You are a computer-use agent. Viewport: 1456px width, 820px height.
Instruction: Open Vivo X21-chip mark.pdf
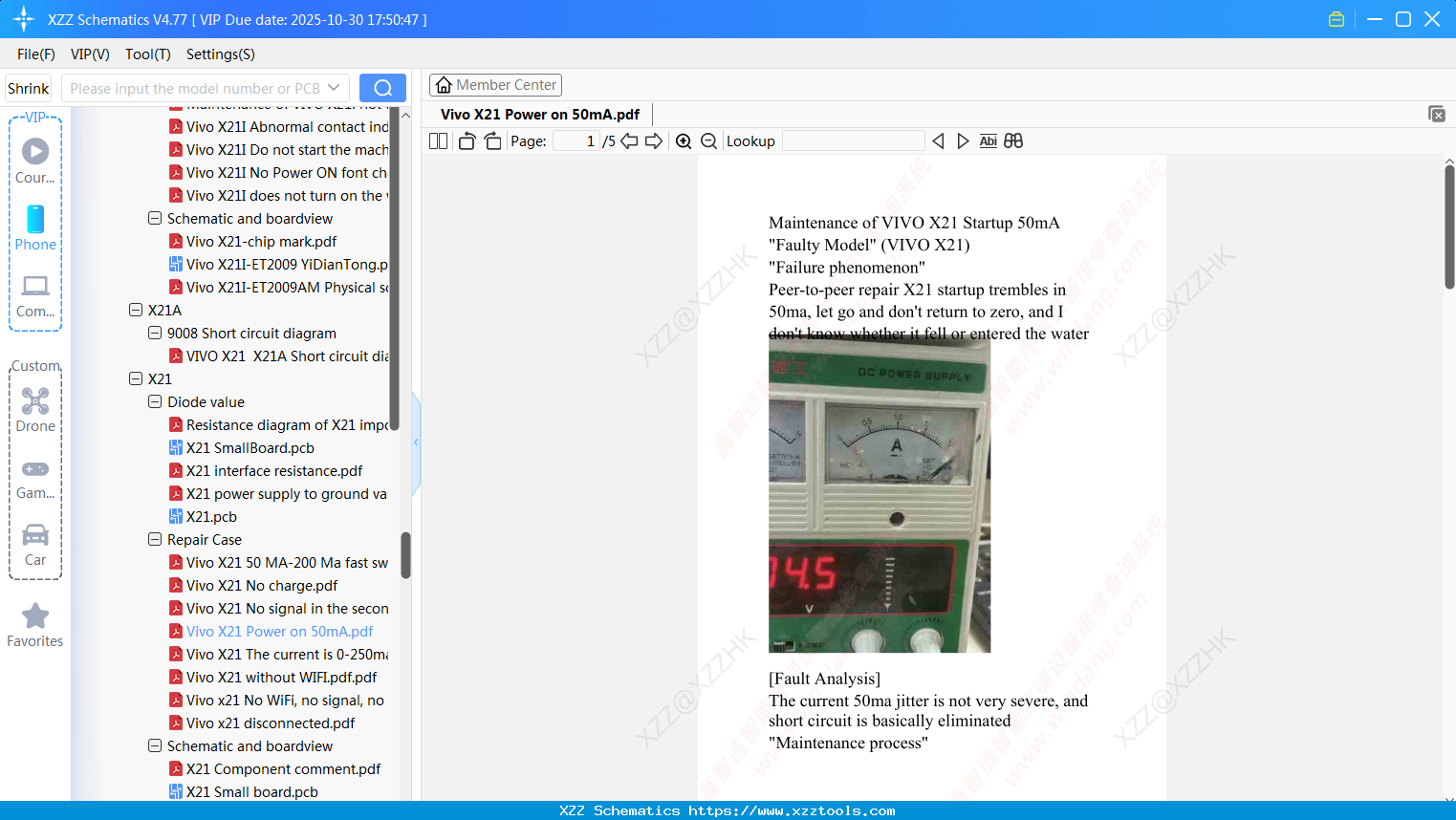coord(252,241)
